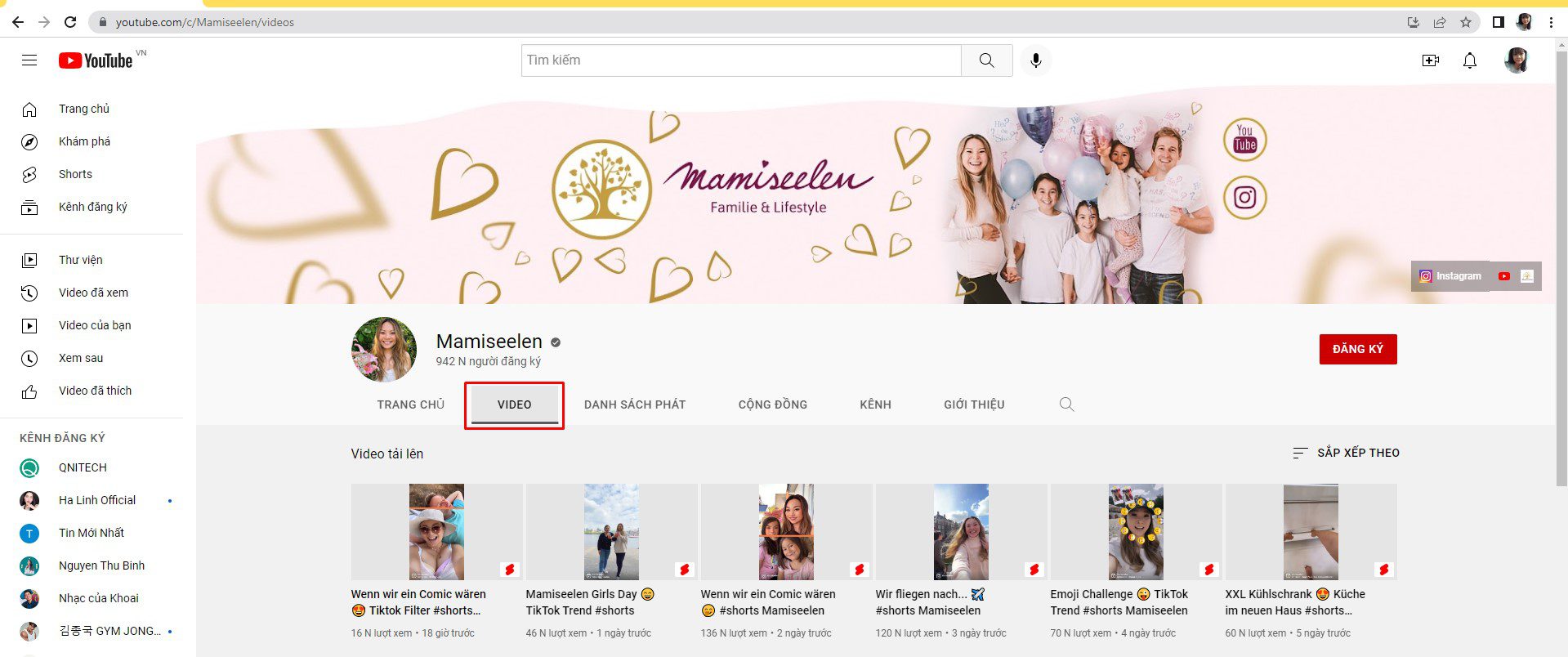1568x657 pixels.
Task: Open Chrome profile avatar
Action: coord(1524,22)
